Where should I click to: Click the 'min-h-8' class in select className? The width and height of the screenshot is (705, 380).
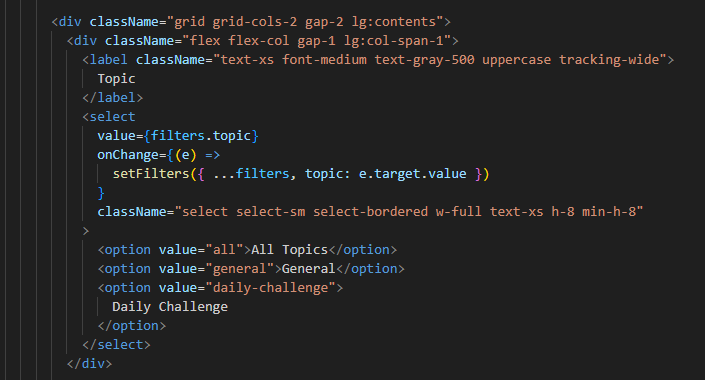click(609, 212)
